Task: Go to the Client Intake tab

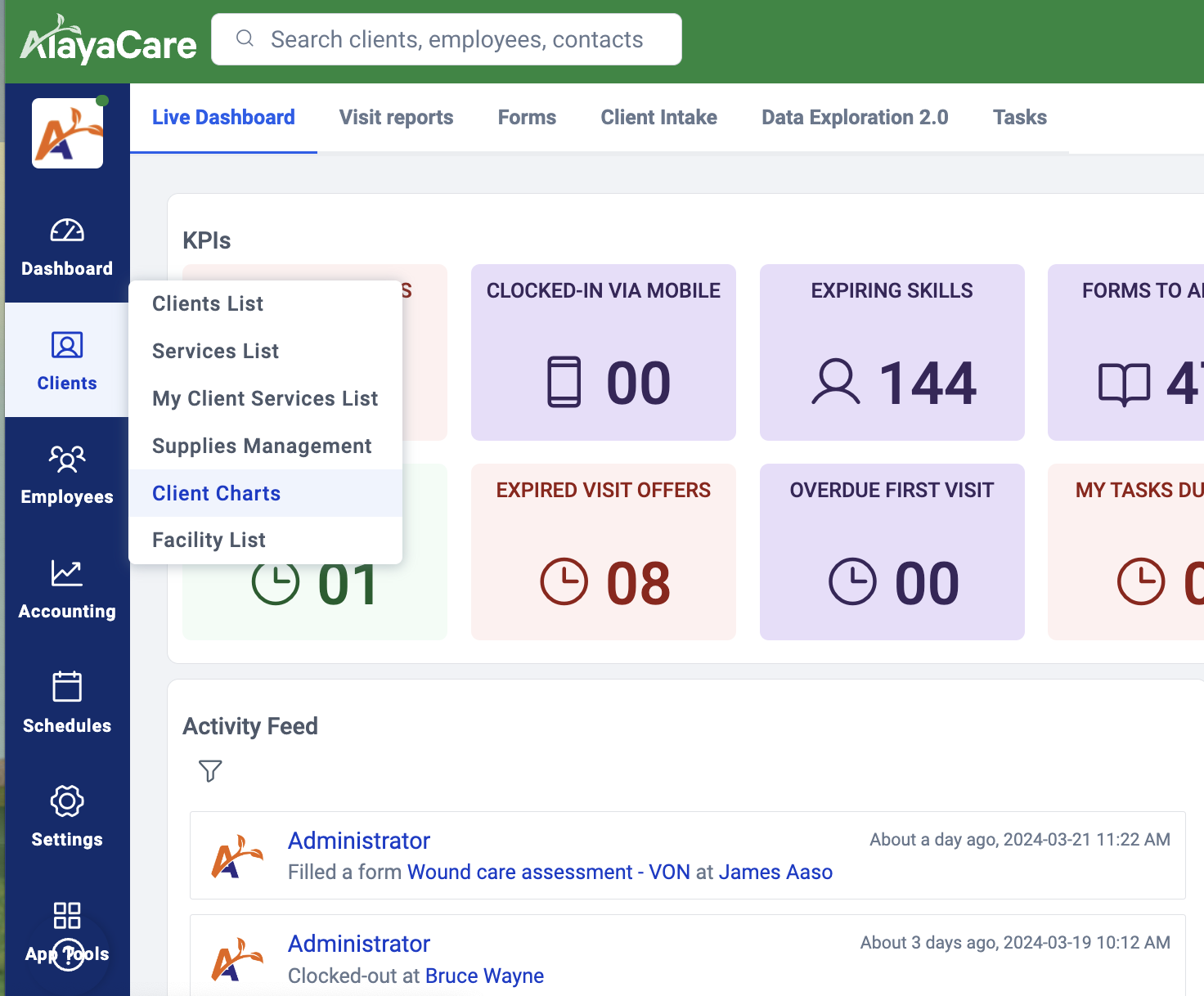Action: 658,117
